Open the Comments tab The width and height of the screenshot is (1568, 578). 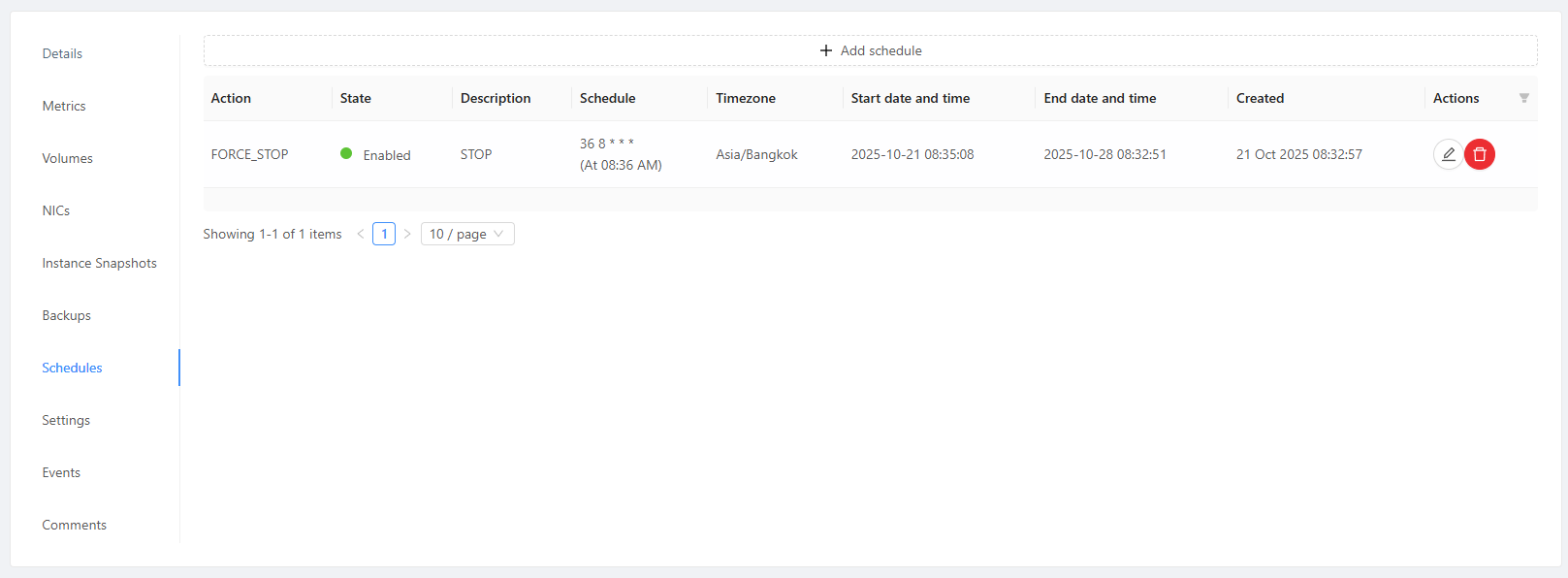pyautogui.click(x=74, y=525)
